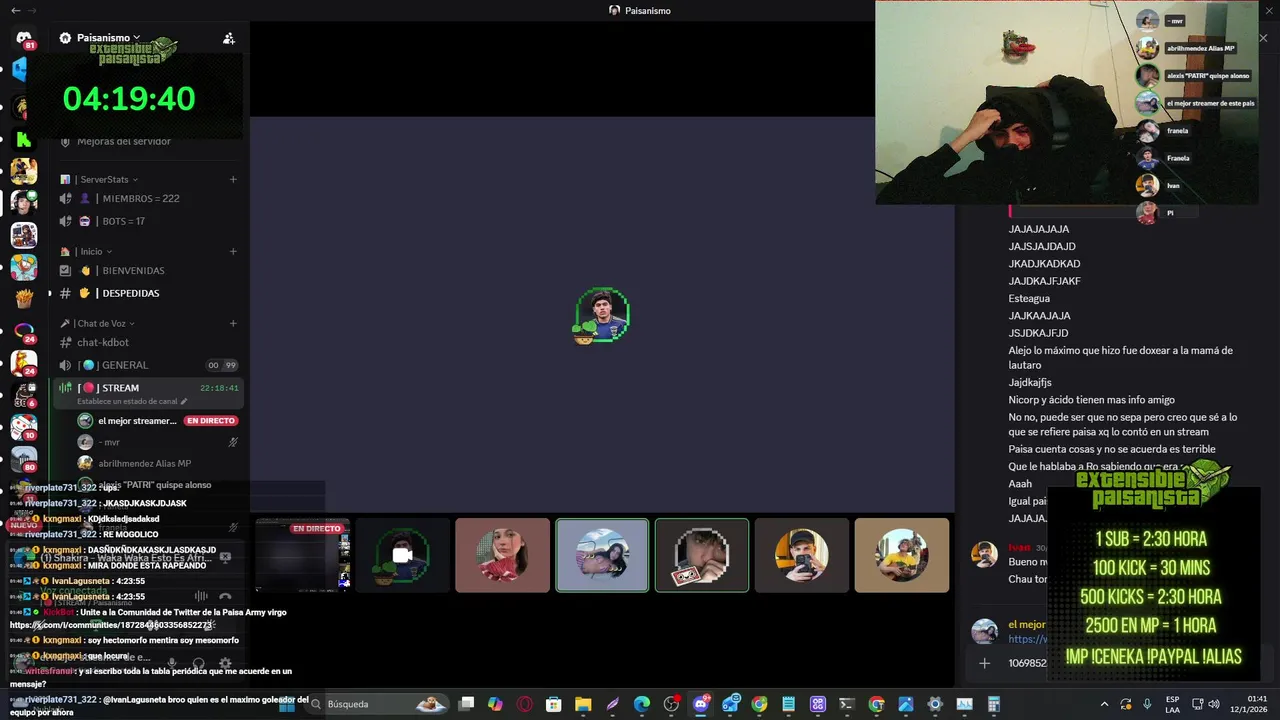
Task: Select the guitar player participant tile
Action: [902, 555]
